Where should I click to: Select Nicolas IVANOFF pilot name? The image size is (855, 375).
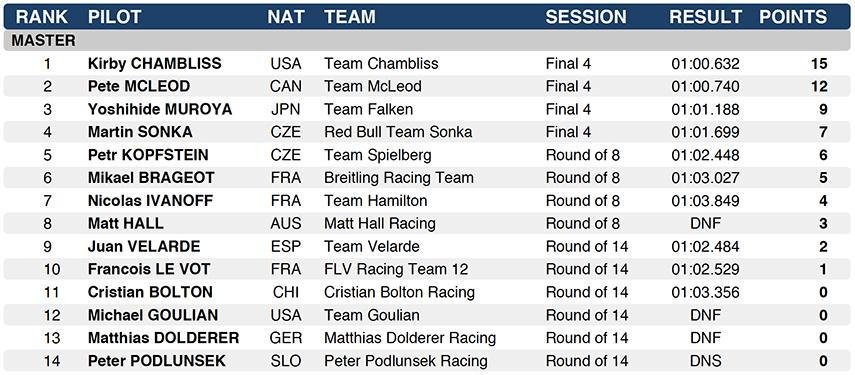click(150, 201)
